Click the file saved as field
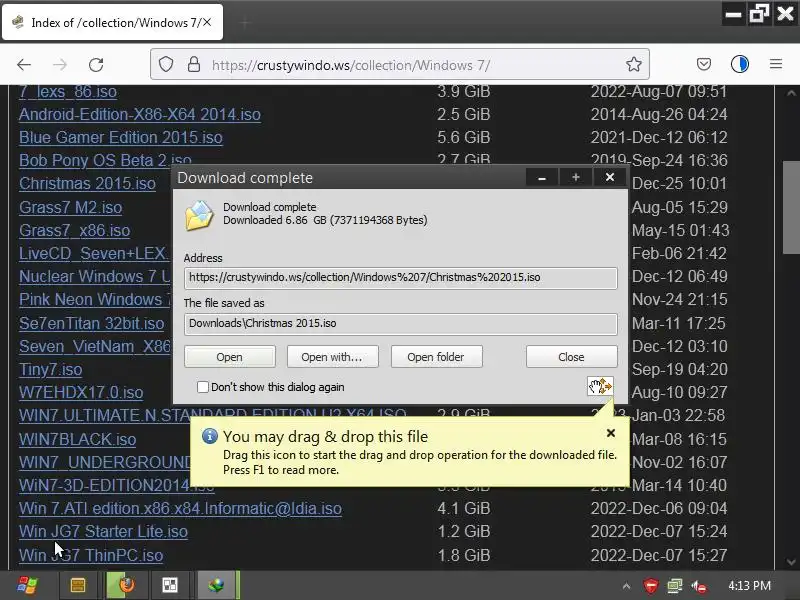The image size is (800, 600). click(x=401, y=323)
